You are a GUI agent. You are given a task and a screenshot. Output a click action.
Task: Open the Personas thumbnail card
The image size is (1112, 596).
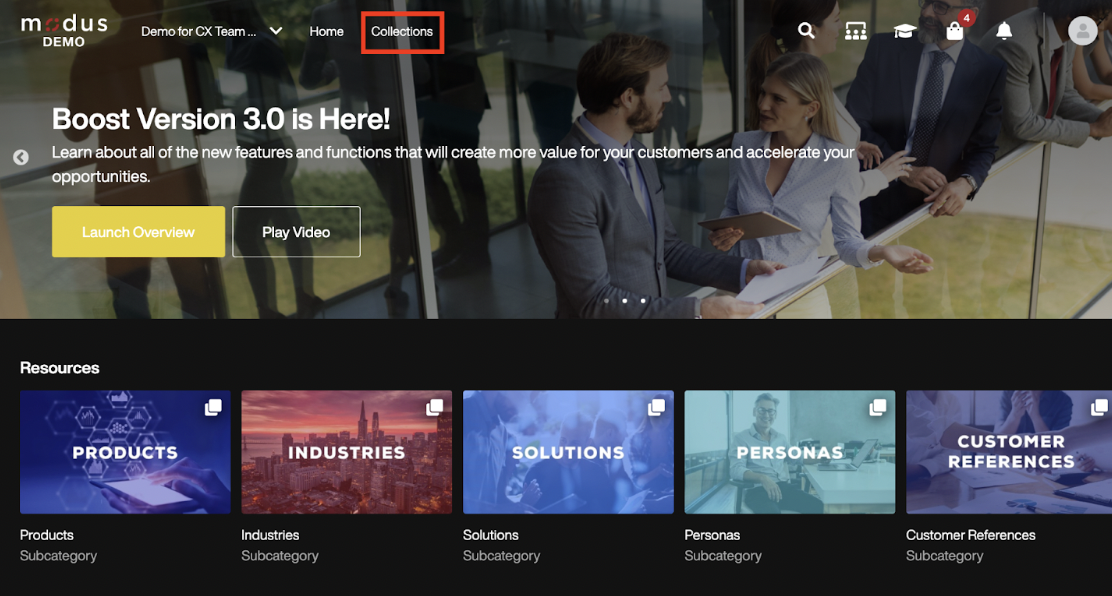789,452
